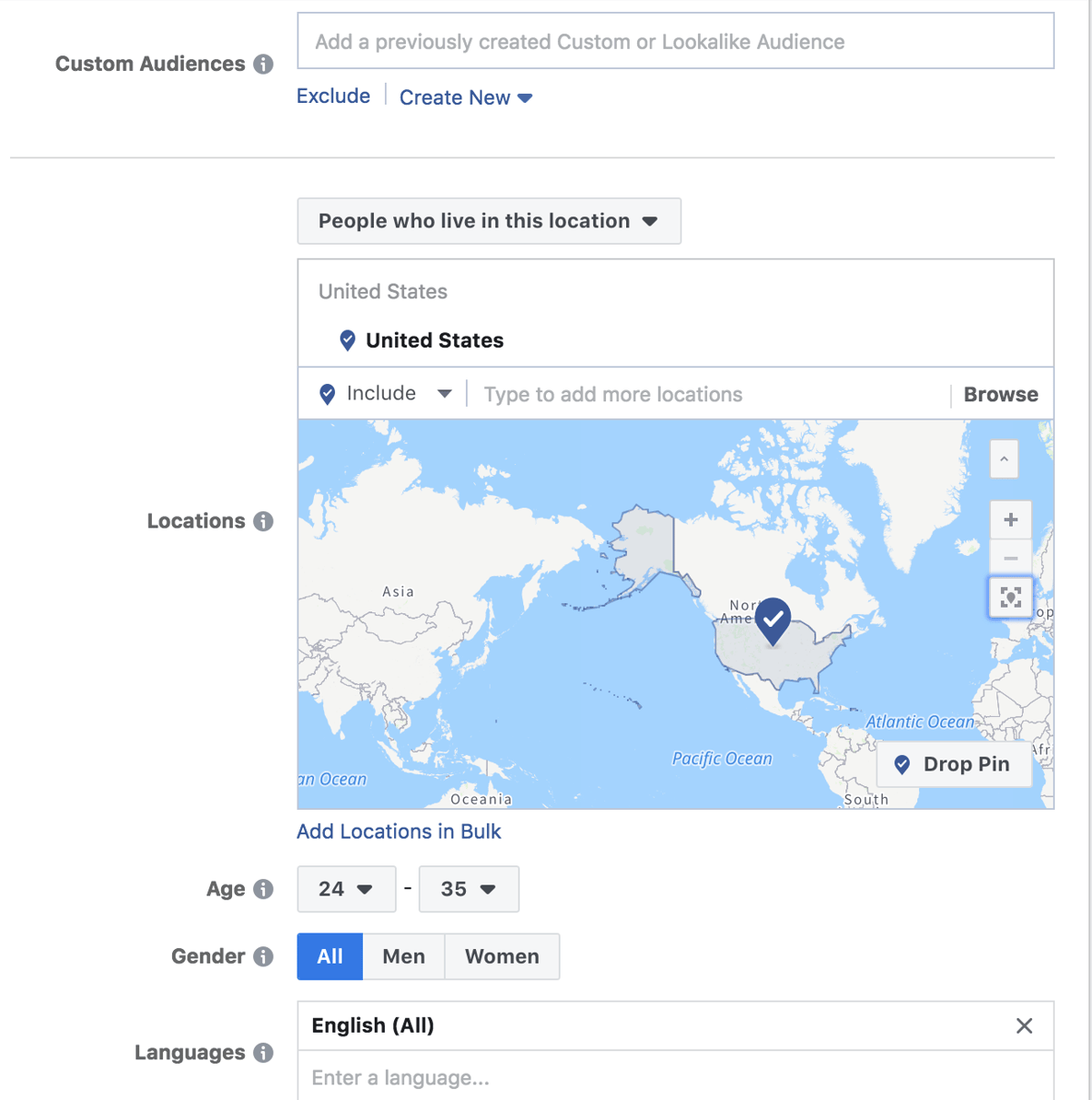The height and width of the screenshot is (1100, 1092).
Task: Click the Locations info icon
Action: (x=262, y=521)
